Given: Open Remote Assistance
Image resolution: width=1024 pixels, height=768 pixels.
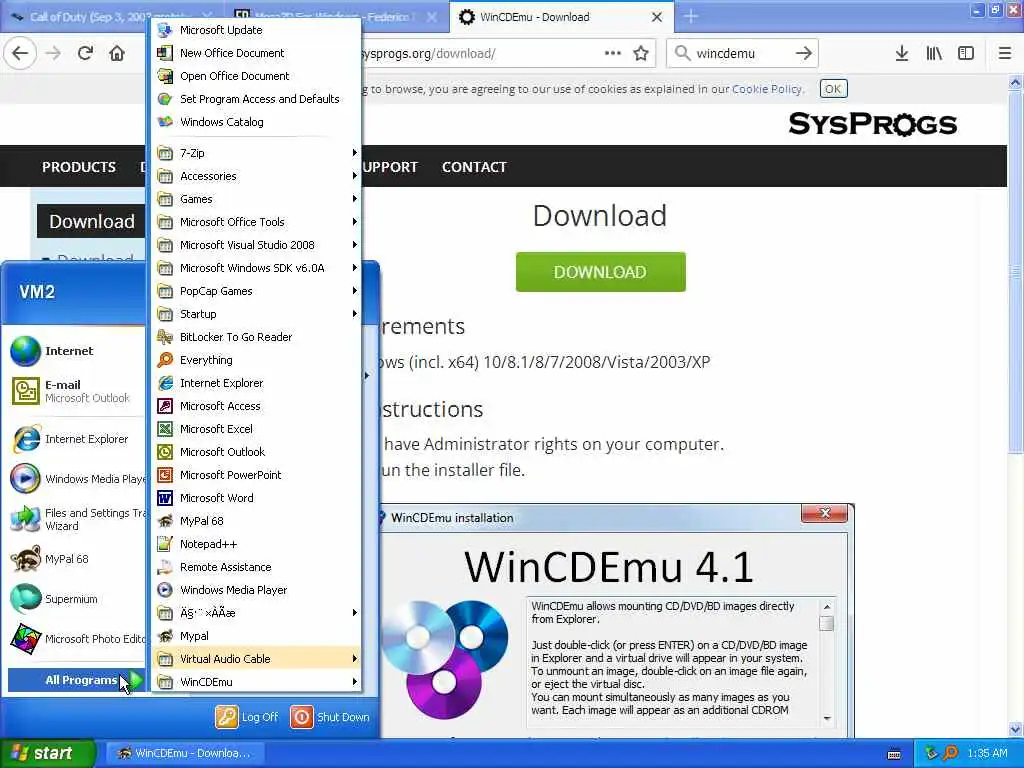Looking at the screenshot, I should point(256,567).
